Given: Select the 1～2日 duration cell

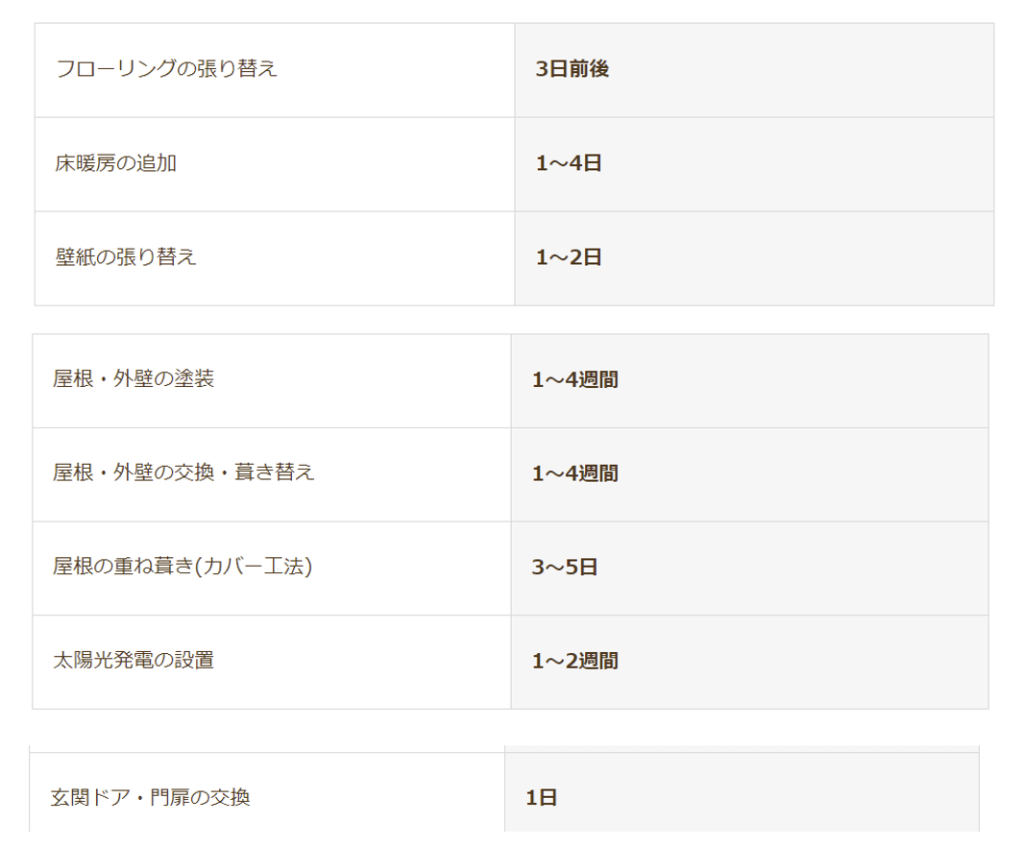Looking at the screenshot, I should [569, 258].
